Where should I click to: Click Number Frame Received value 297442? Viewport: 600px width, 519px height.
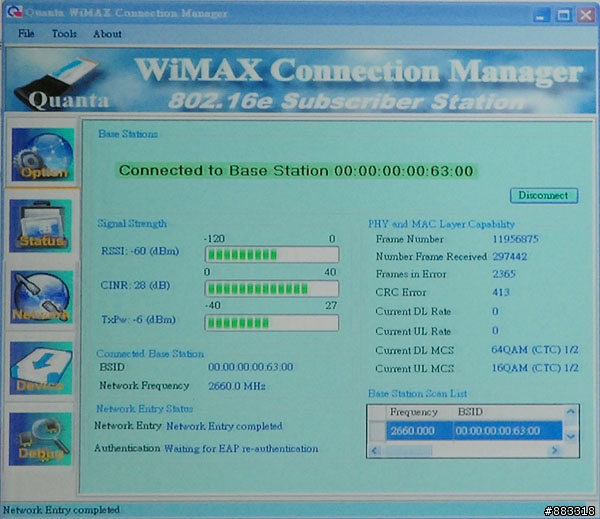510,256
